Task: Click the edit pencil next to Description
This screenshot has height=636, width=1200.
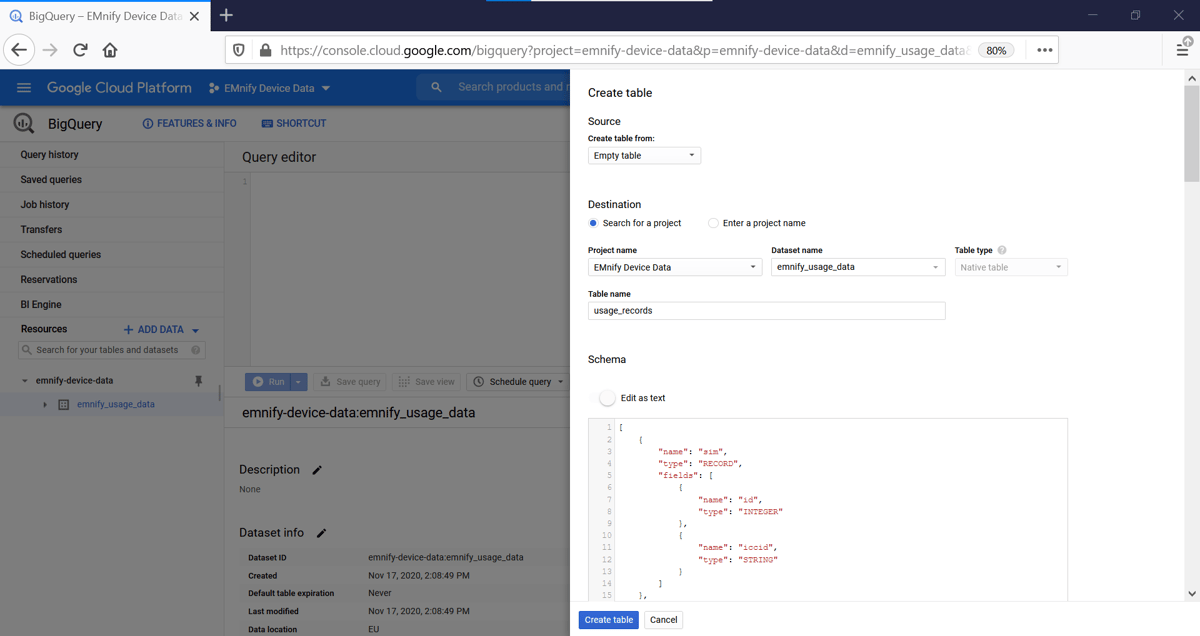Action: pos(317,470)
